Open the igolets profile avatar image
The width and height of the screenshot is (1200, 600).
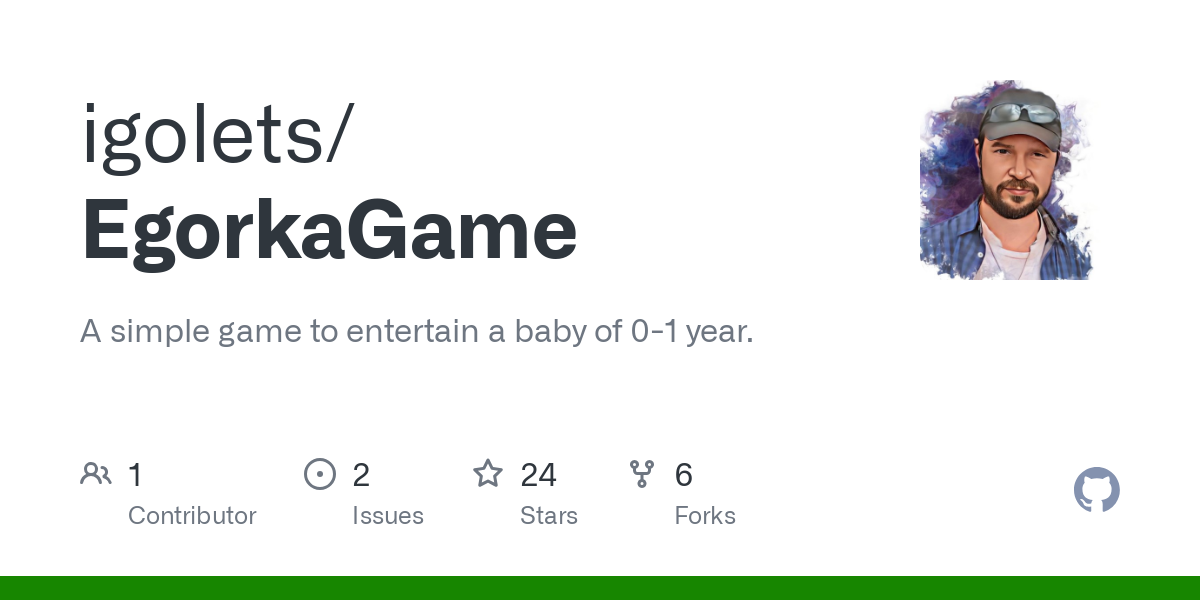pyautogui.click(x=1008, y=180)
